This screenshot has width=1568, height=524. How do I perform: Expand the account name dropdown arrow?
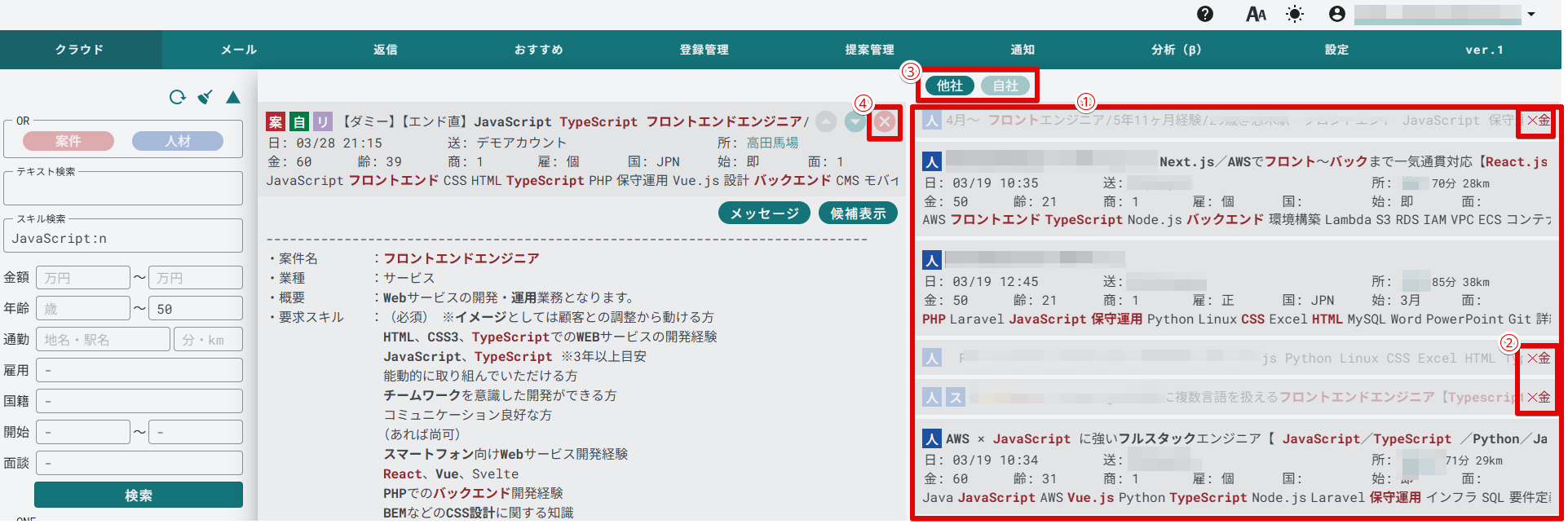click(1531, 14)
